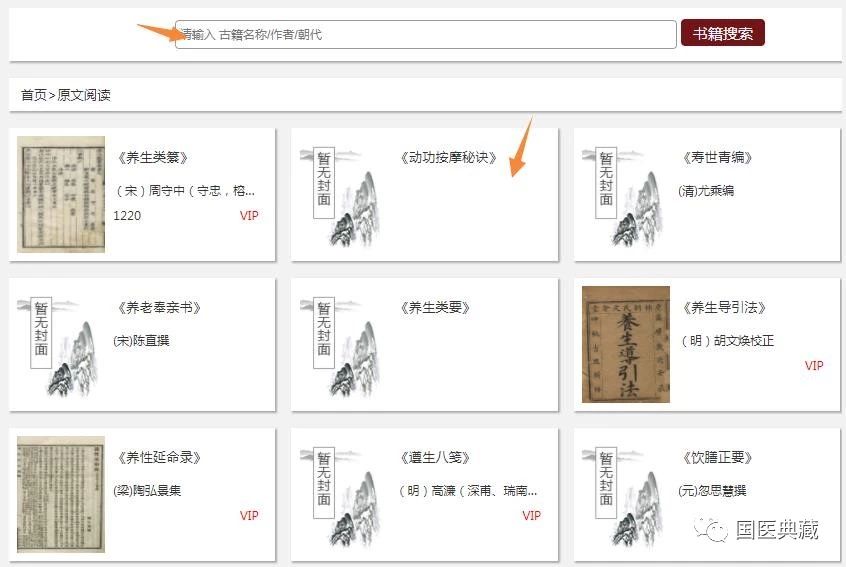
Task: Click author text (明)胡文焕校正
Action: point(726,340)
